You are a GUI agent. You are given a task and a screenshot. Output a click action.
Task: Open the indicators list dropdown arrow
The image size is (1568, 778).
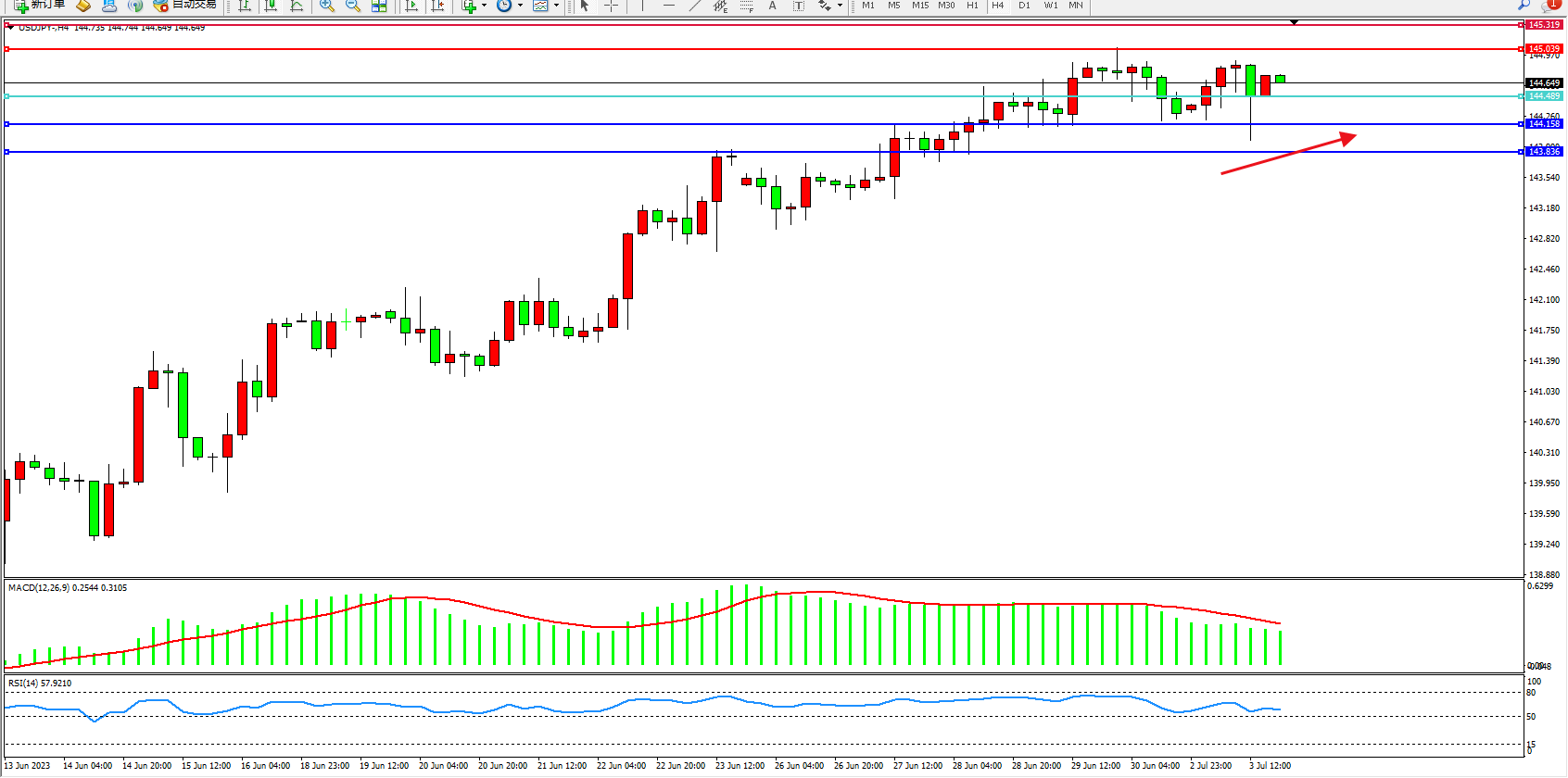click(484, 6)
